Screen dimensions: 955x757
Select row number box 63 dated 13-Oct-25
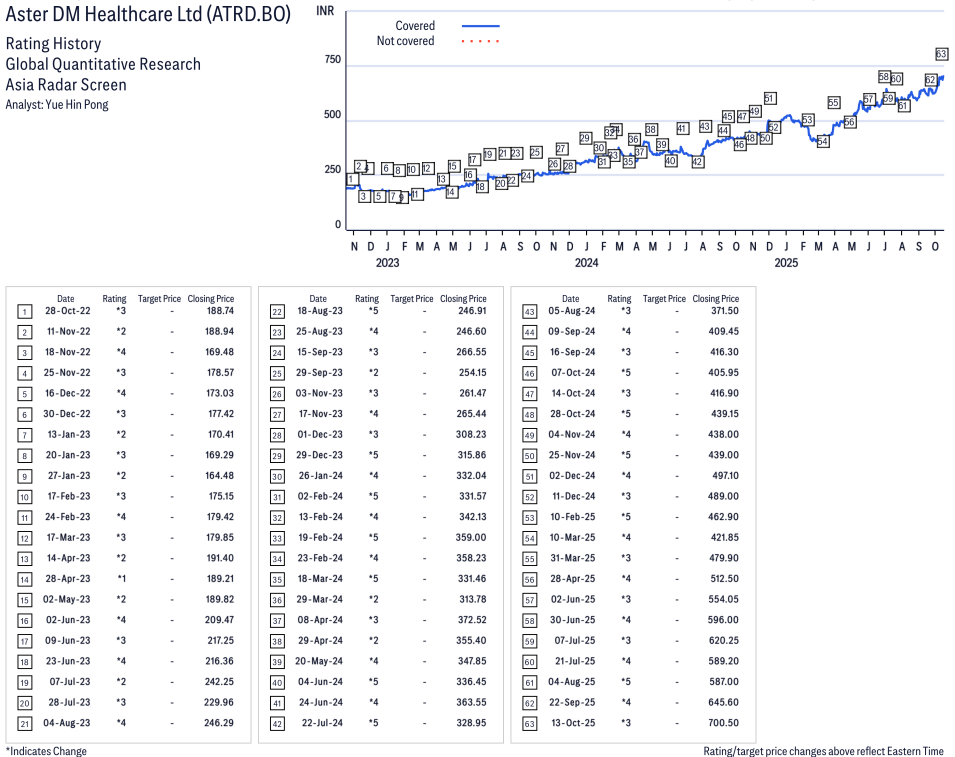[529, 723]
